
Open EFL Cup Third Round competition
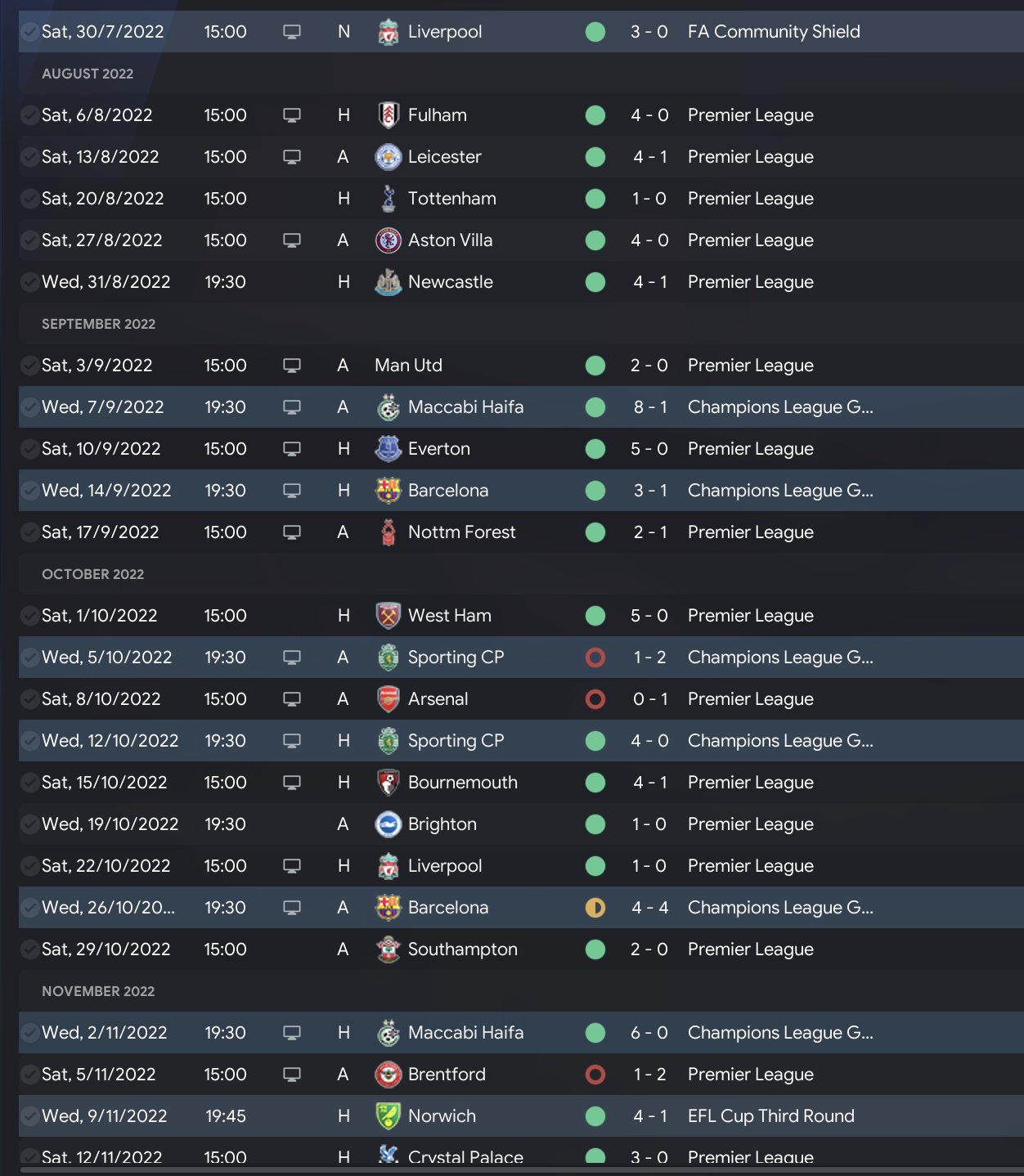pyautogui.click(x=771, y=1116)
